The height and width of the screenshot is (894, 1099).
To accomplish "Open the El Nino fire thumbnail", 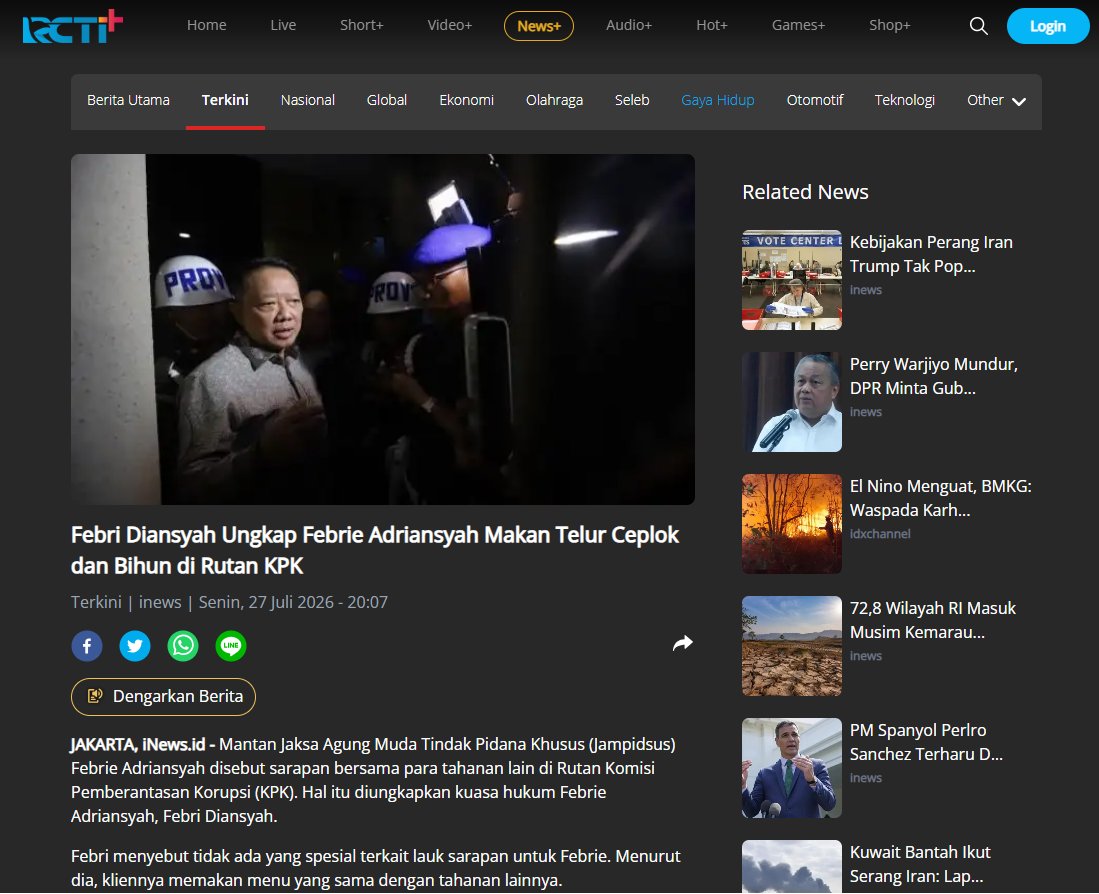I will click(792, 524).
